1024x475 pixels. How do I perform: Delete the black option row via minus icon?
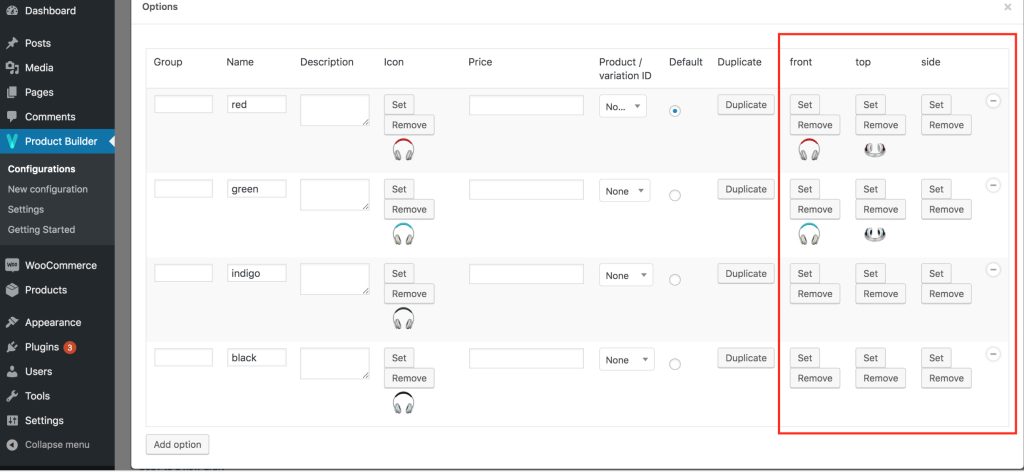tap(993, 354)
